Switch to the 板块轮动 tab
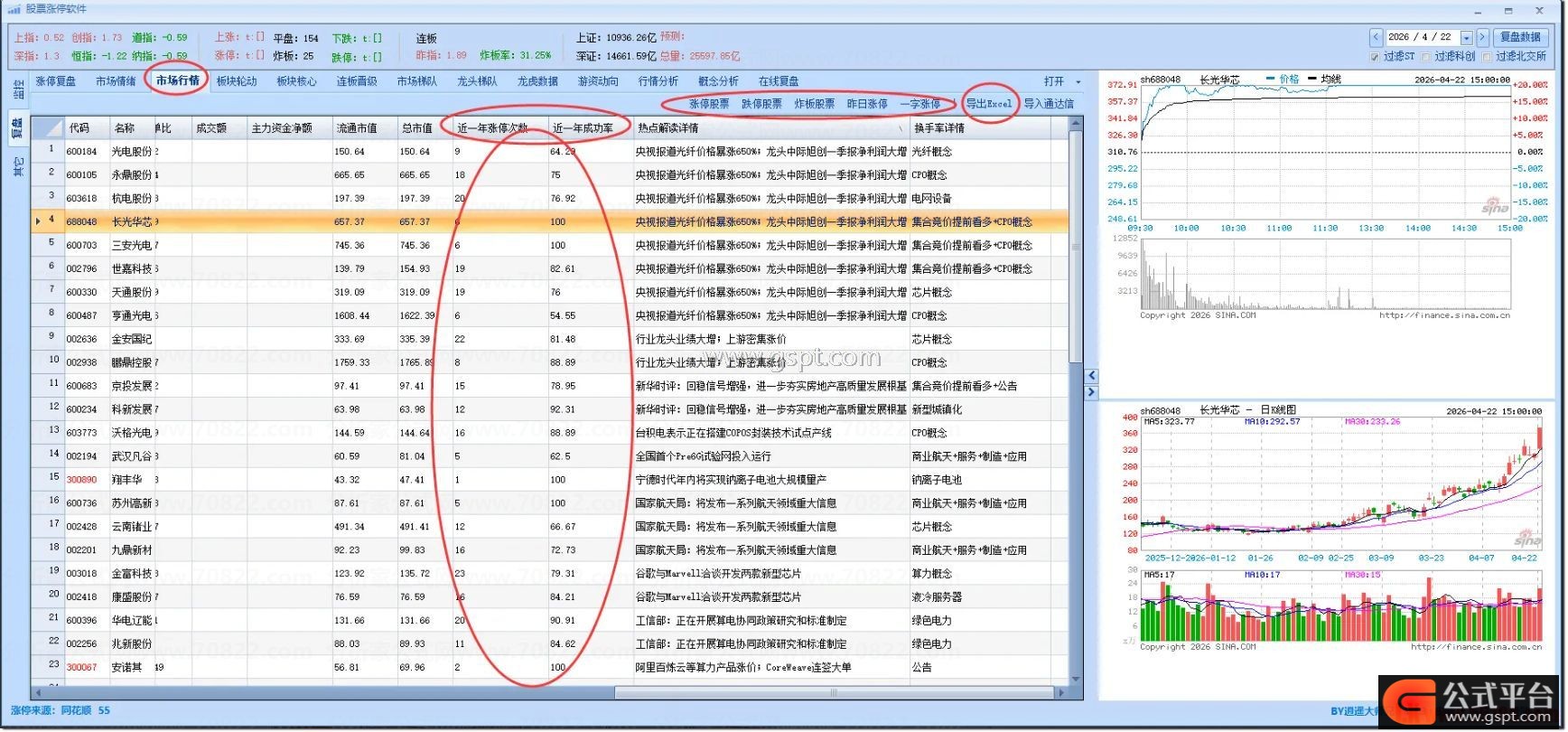1568x732 pixels. click(x=237, y=81)
